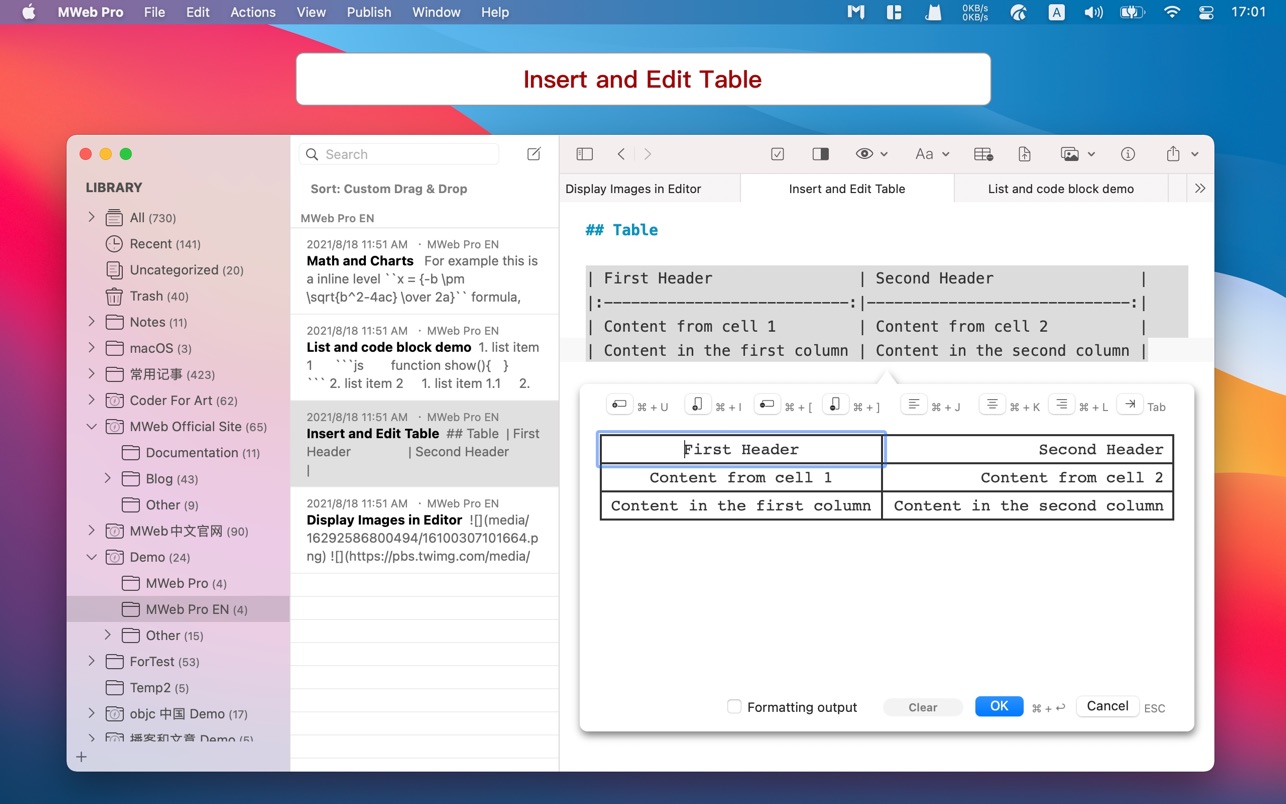Create a new document with compose icon
This screenshot has width=1286, height=804.
(x=534, y=154)
